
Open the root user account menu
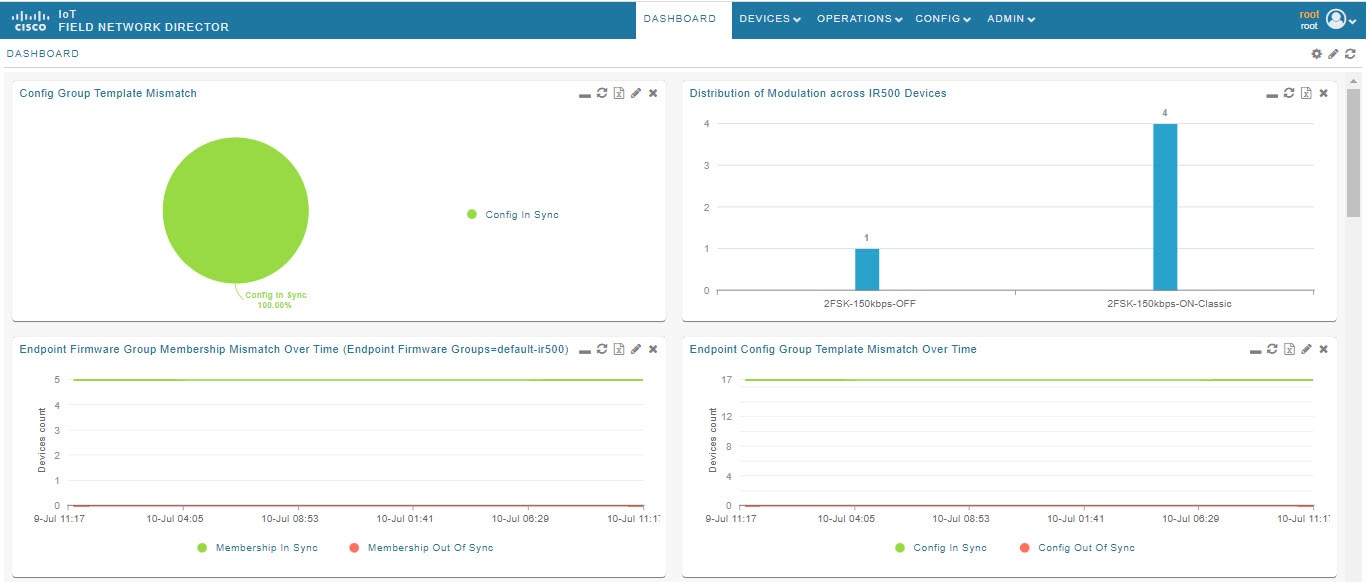coord(1335,18)
